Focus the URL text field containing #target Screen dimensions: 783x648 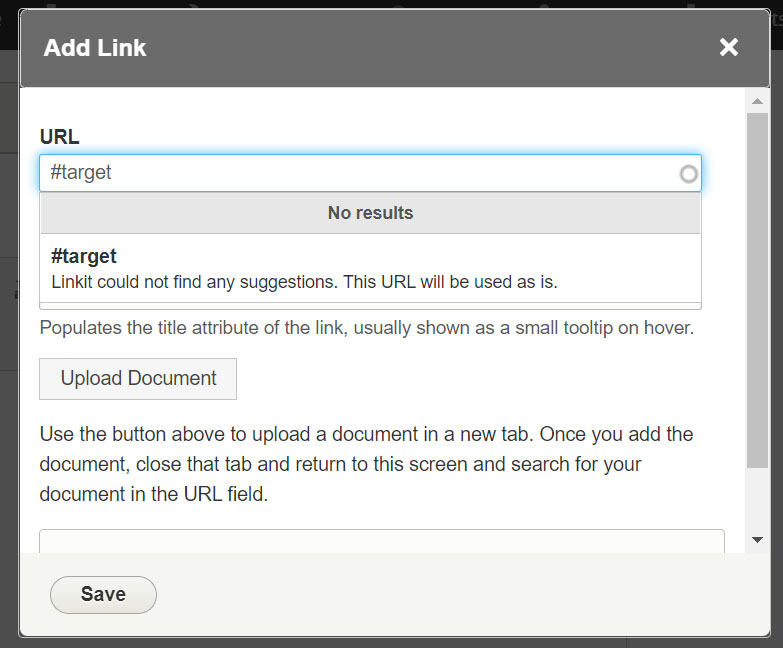(350, 173)
